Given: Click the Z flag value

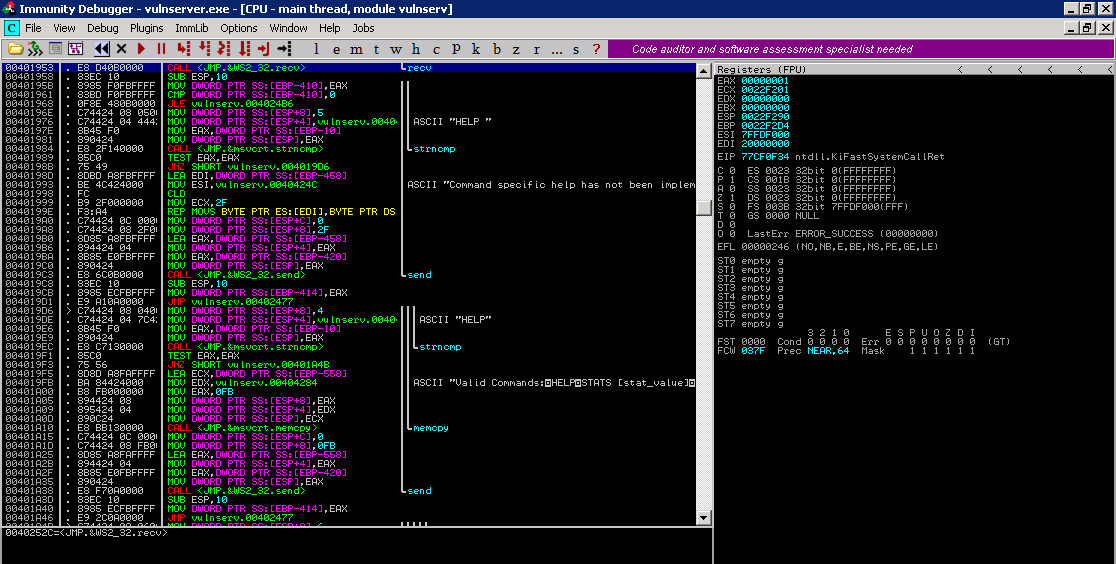Looking at the screenshot, I should [x=732, y=197].
